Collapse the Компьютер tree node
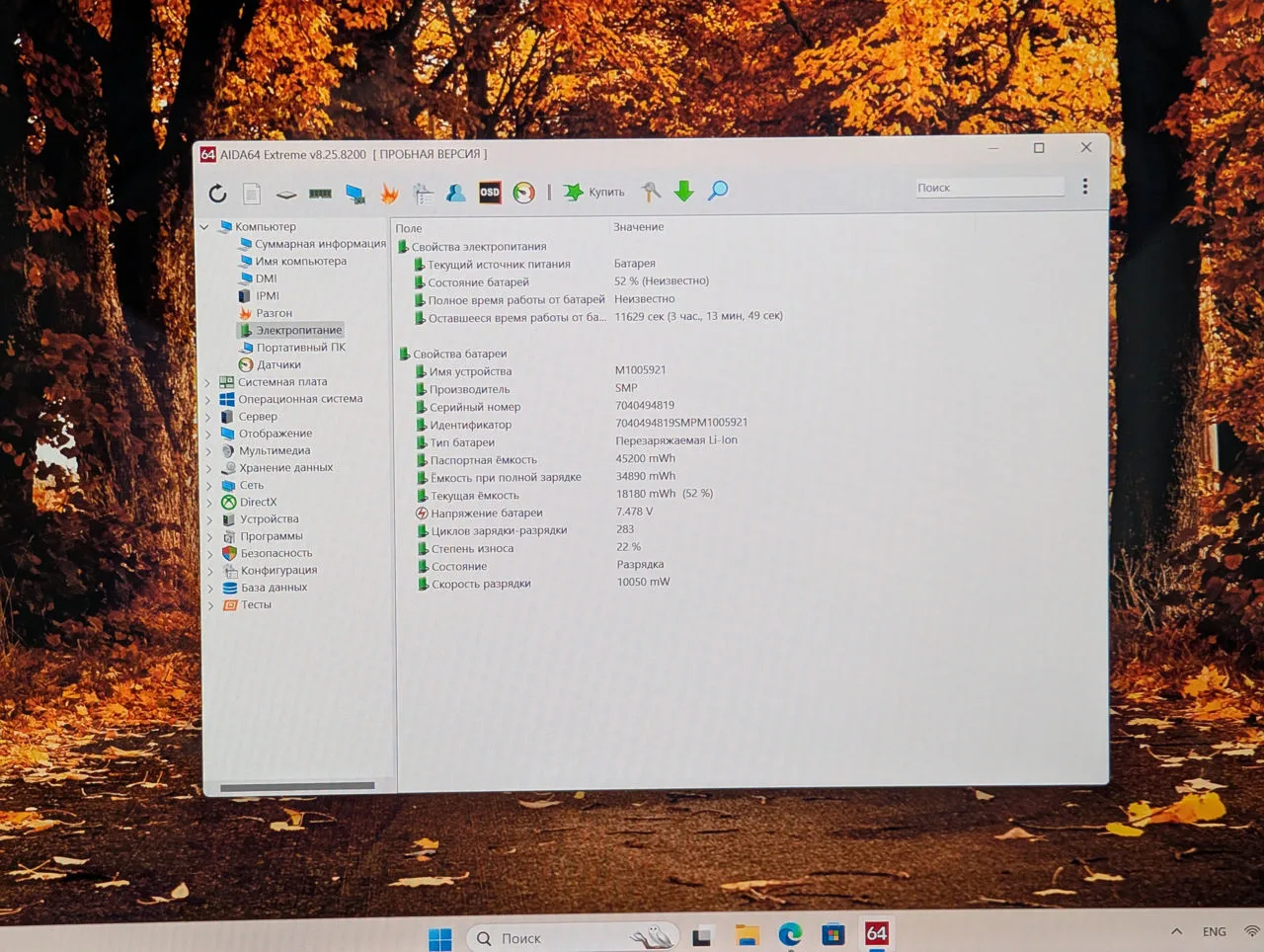The width and height of the screenshot is (1264, 952). (x=205, y=227)
